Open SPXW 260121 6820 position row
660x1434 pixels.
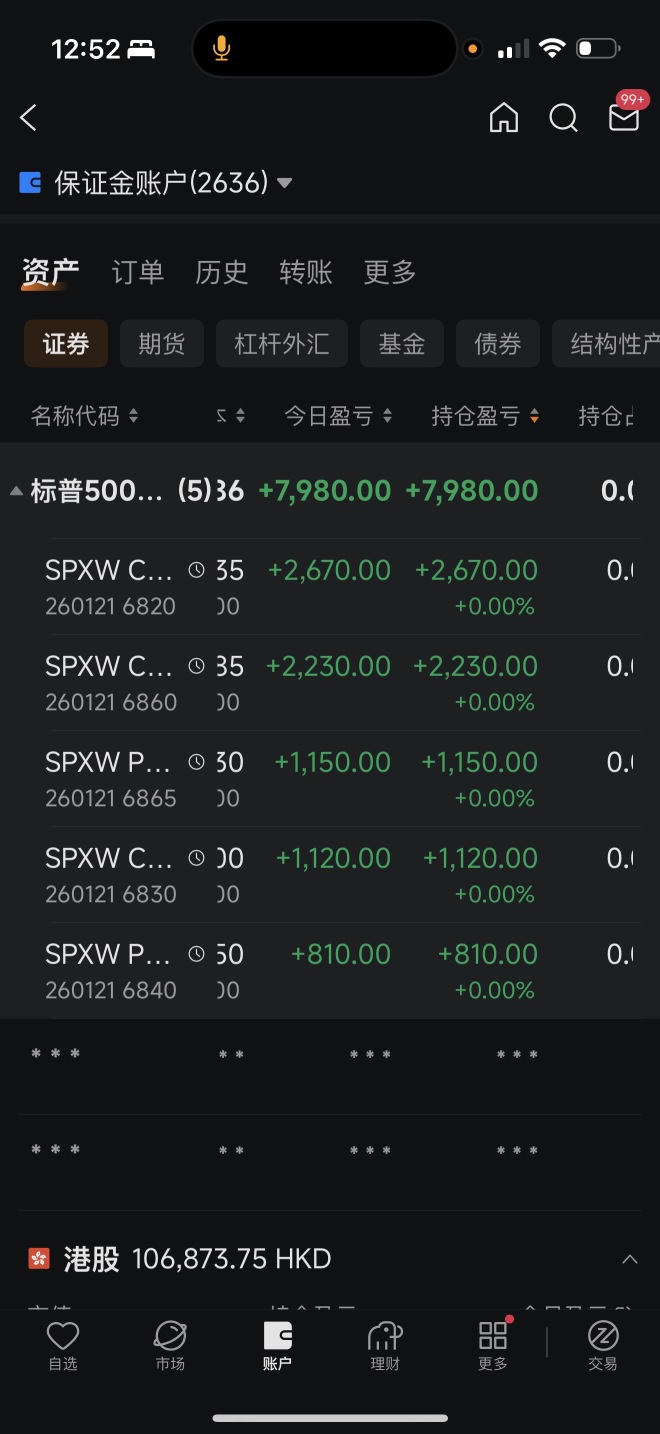pos(330,587)
